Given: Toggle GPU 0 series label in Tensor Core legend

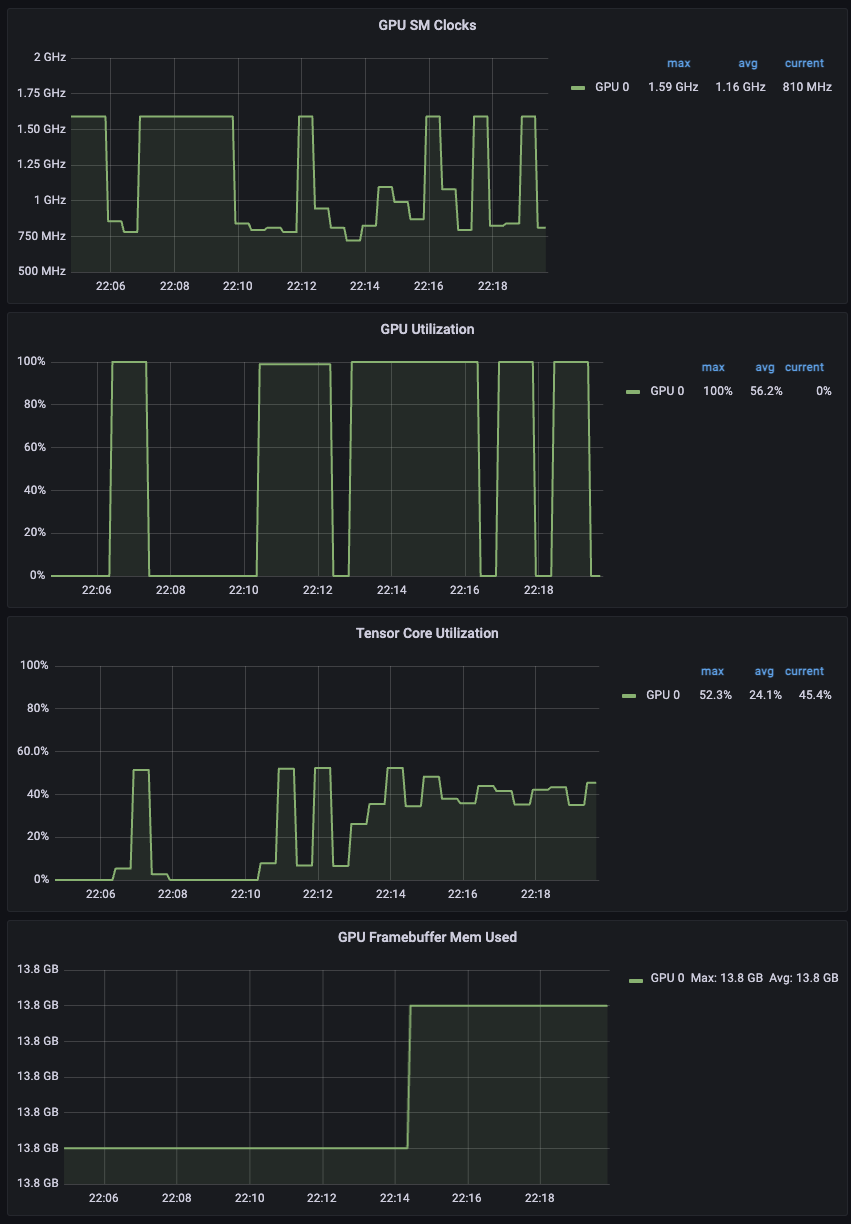Looking at the screenshot, I should point(663,695).
